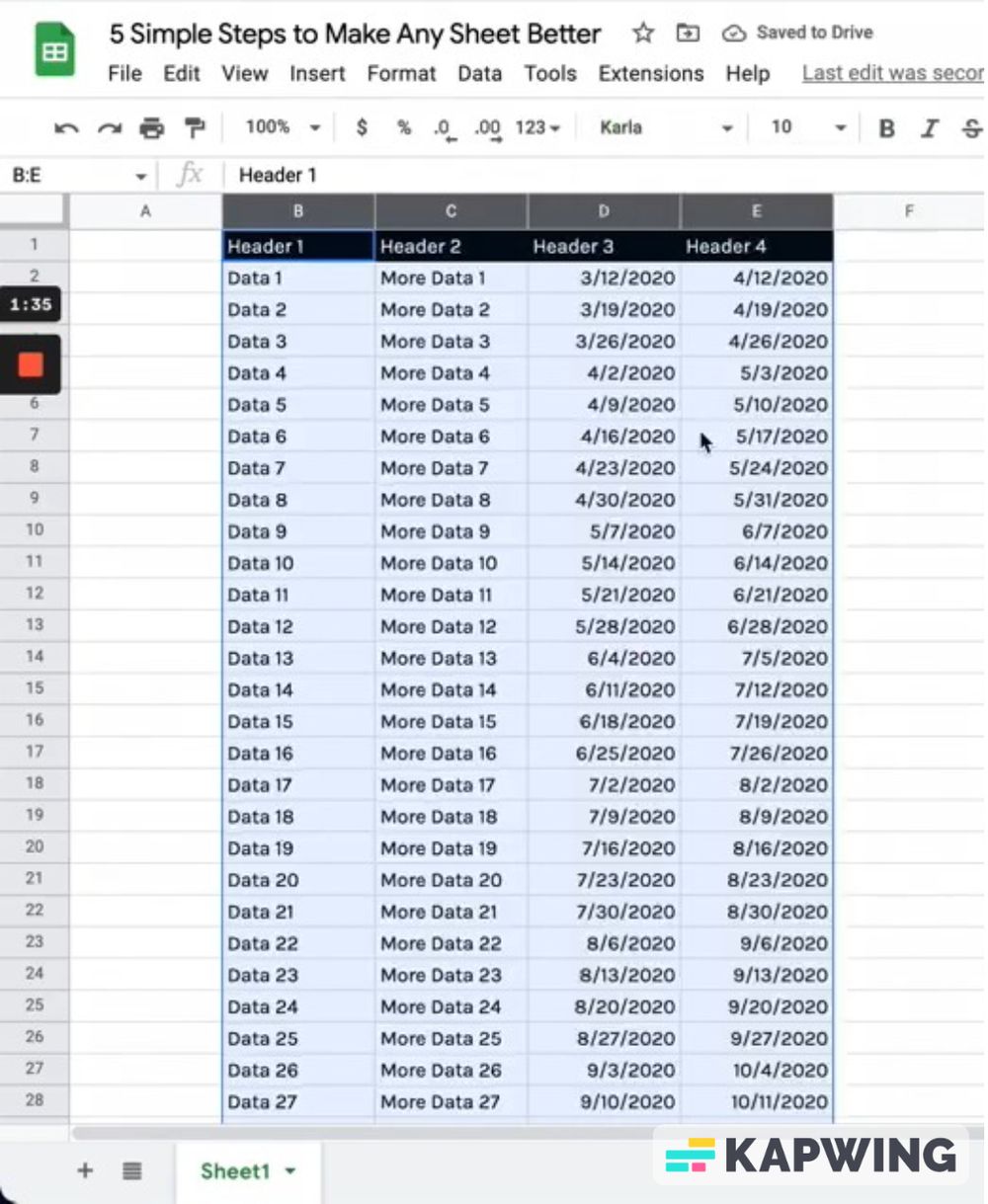Image resolution: width=988 pixels, height=1204 pixels.
Task: Click decrease decimal places icon
Action: tap(444, 128)
